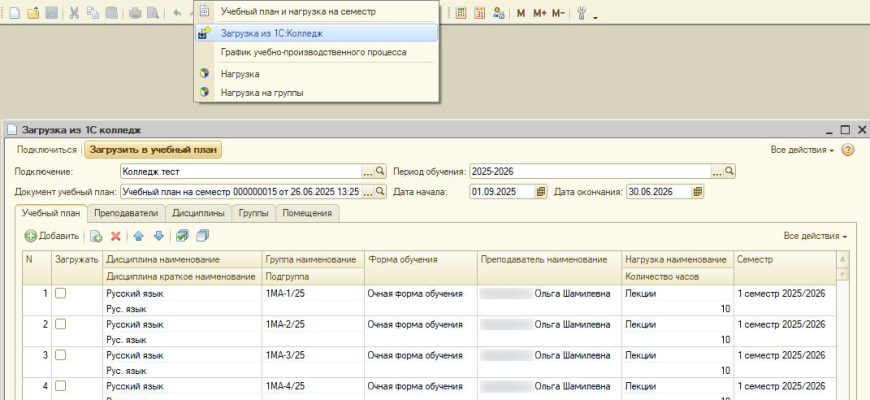The height and width of the screenshot is (400, 870).
Task: Check the Загружать box in row 1
Action: click(60, 294)
